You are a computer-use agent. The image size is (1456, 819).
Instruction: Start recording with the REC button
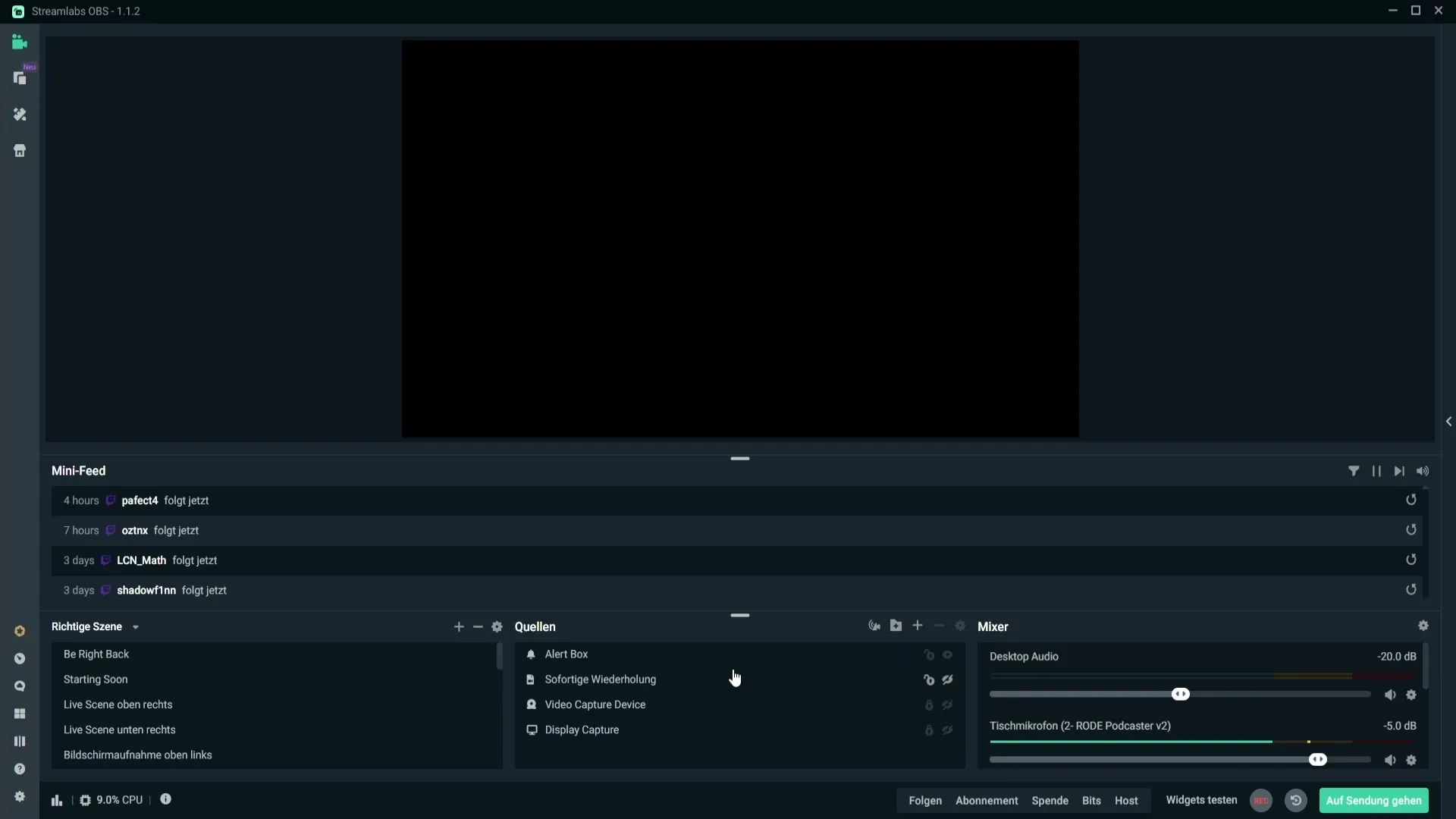pyautogui.click(x=1261, y=800)
